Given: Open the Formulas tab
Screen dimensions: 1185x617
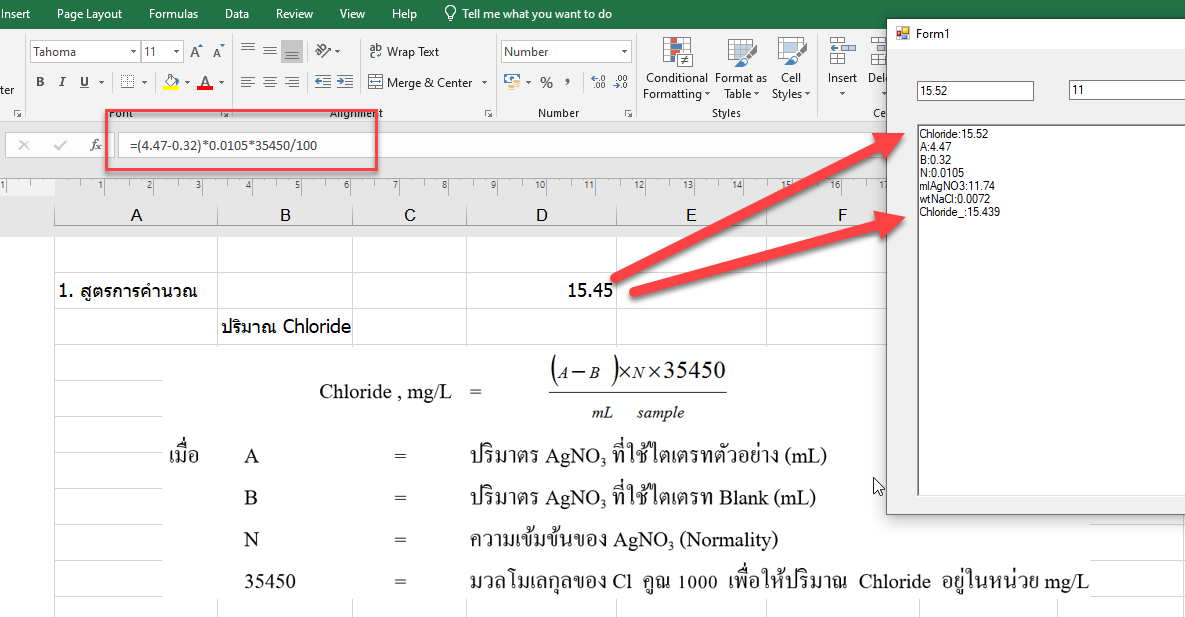Looking at the screenshot, I should click(173, 14).
